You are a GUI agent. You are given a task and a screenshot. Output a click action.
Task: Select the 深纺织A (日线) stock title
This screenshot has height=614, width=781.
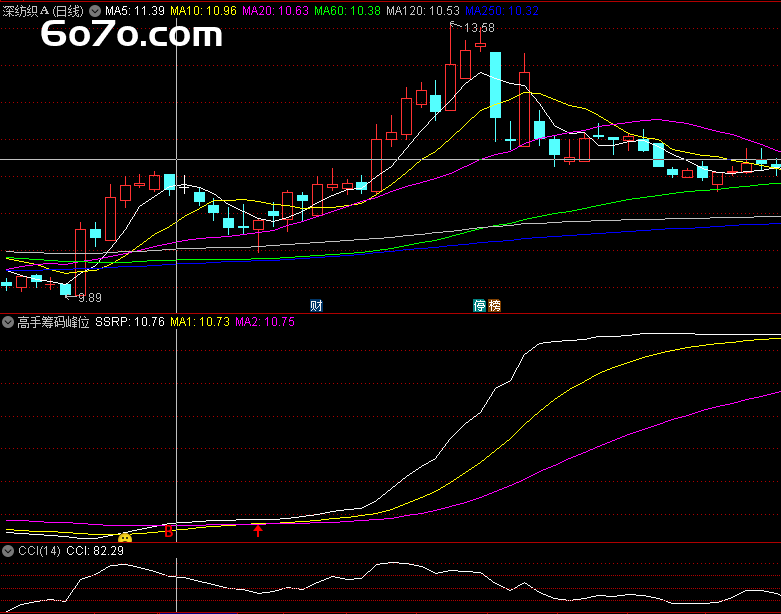(43, 10)
